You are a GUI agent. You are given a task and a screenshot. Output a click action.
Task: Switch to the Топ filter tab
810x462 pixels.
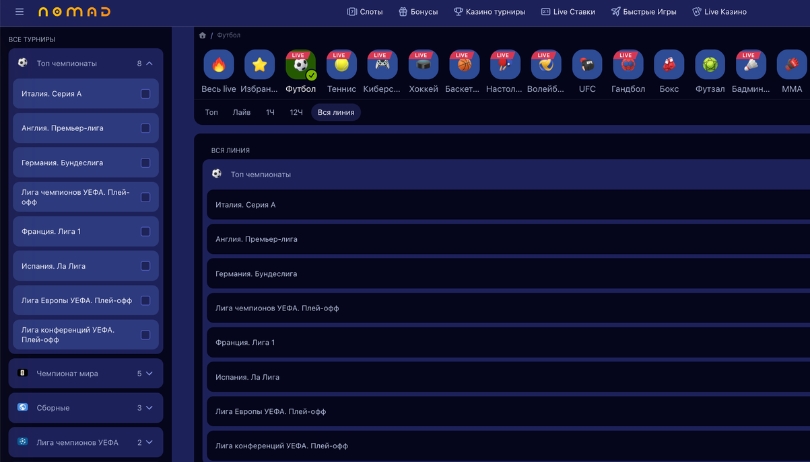point(211,112)
